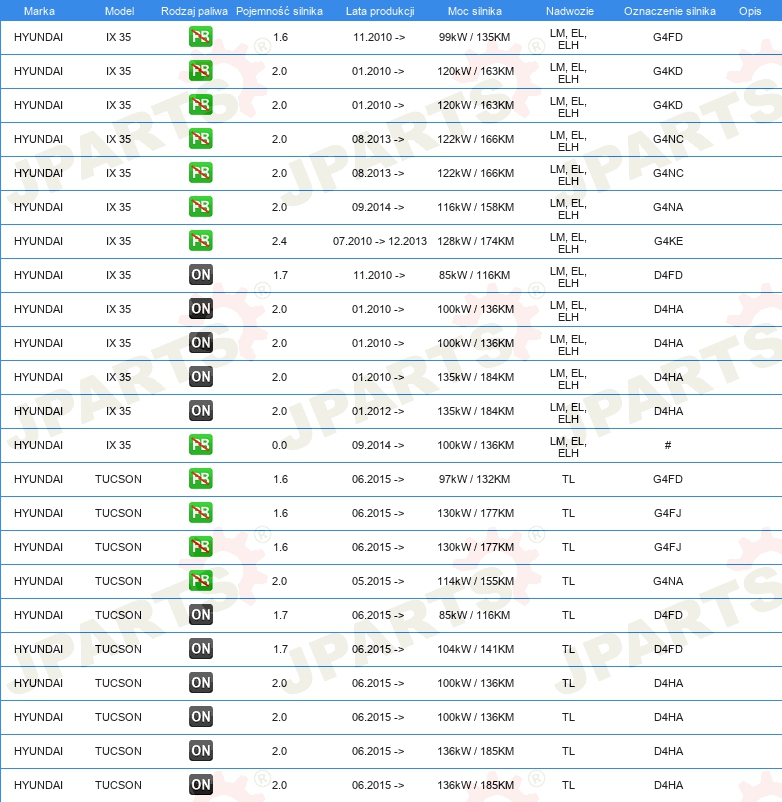The image size is (782, 802).
Task: Click the 2.4 engine capacity value
Action: coord(279,241)
